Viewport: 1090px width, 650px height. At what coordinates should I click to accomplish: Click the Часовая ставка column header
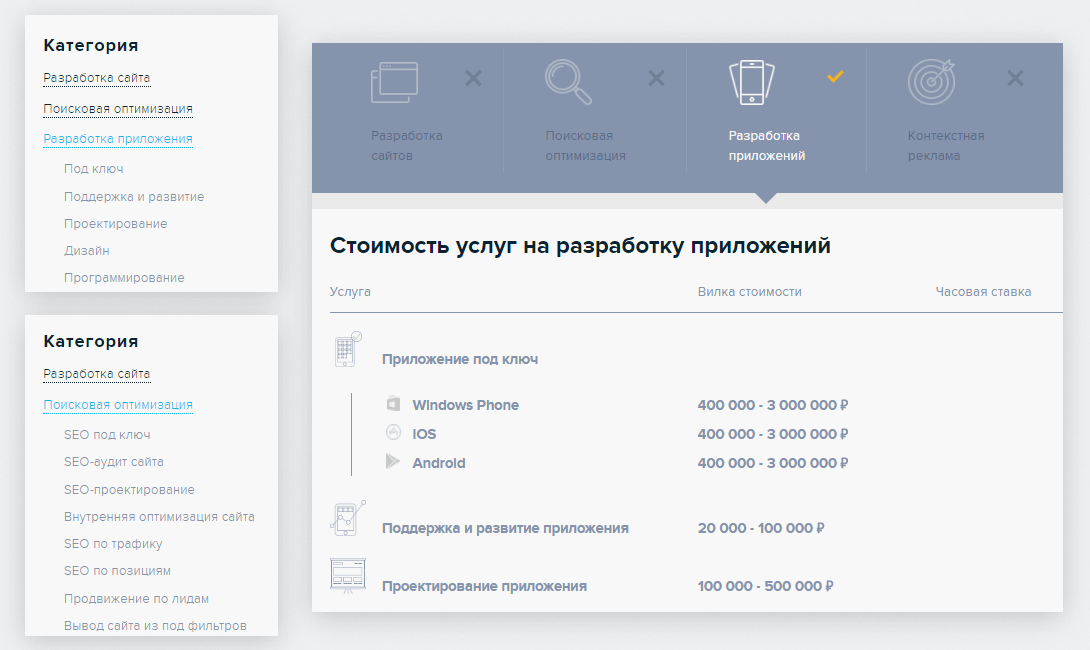[983, 292]
